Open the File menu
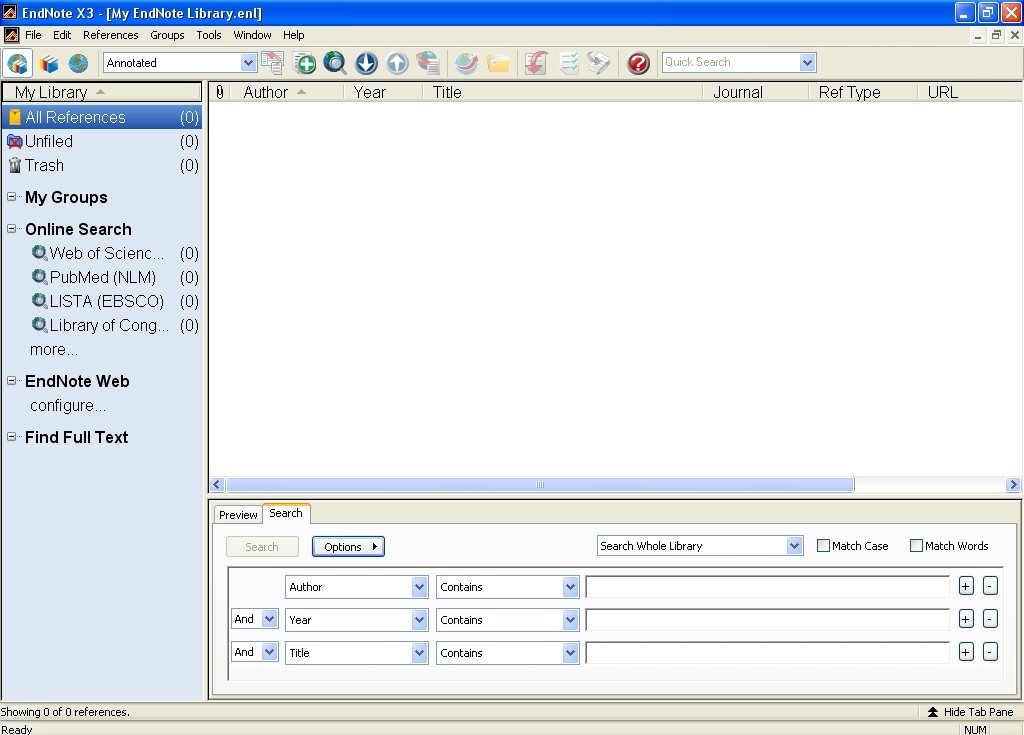The image size is (1024, 735). pyautogui.click(x=33, y=35)
